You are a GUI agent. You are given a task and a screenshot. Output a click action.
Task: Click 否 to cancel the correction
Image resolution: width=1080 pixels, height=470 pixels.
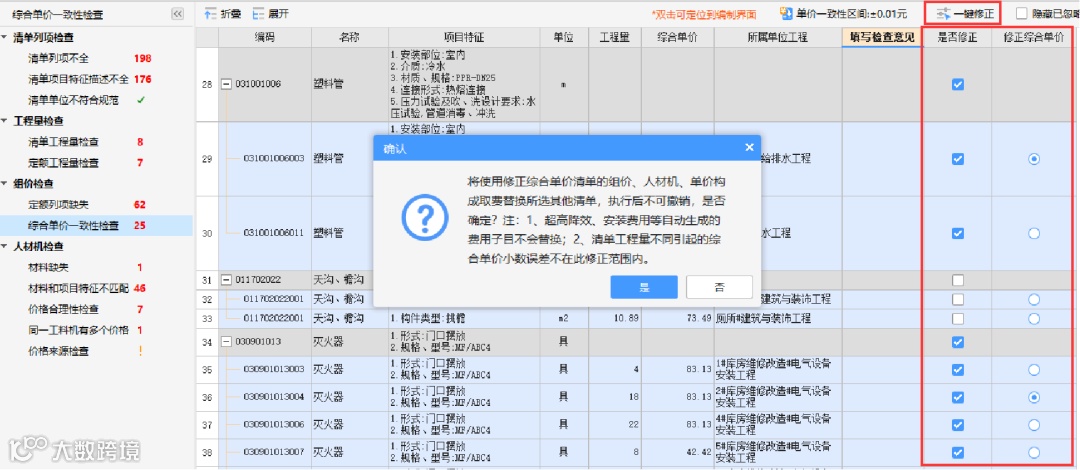pos(719,287)
